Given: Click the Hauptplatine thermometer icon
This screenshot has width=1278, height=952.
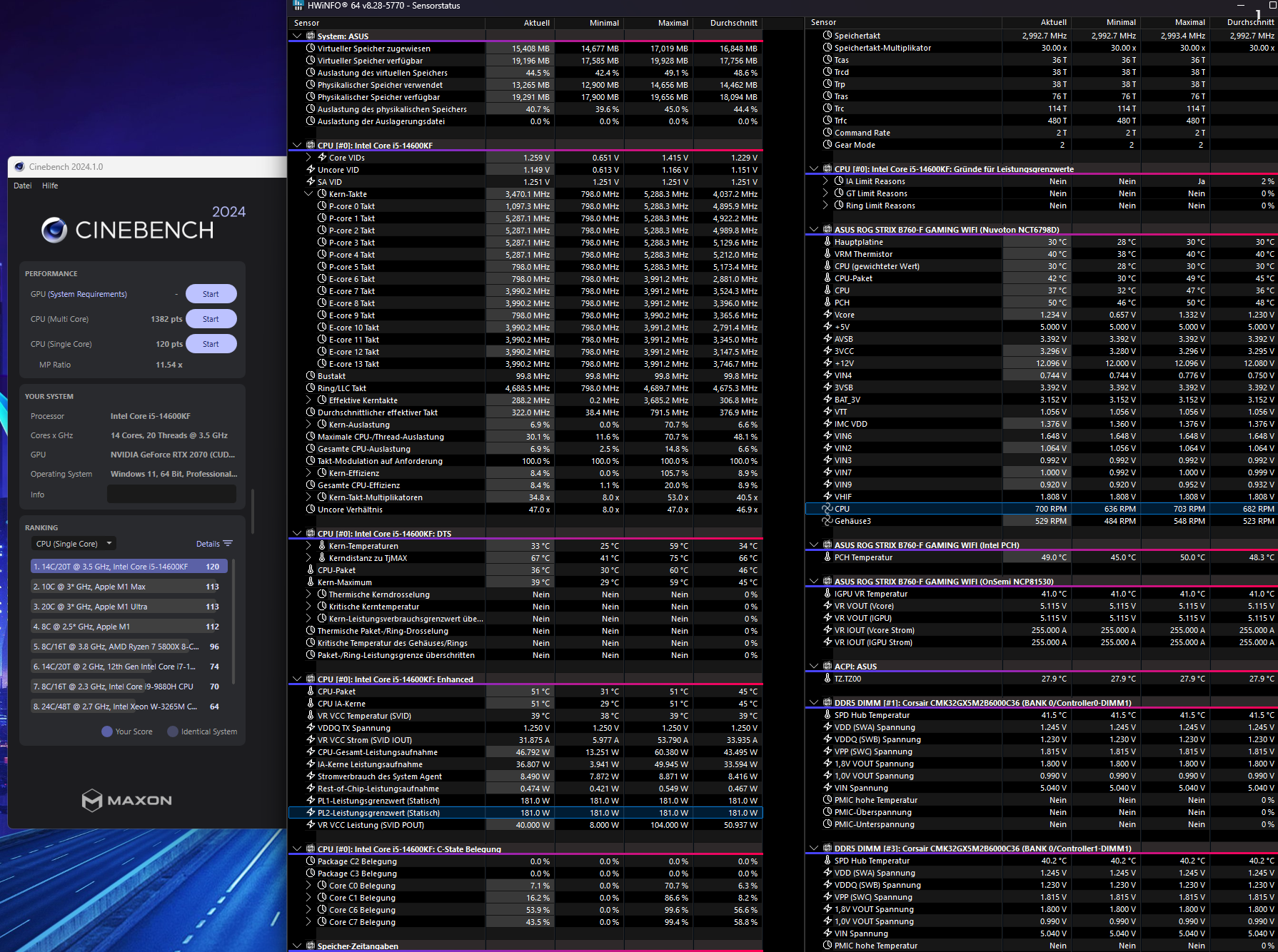Looking at the screenshot, I should (827, 242).
